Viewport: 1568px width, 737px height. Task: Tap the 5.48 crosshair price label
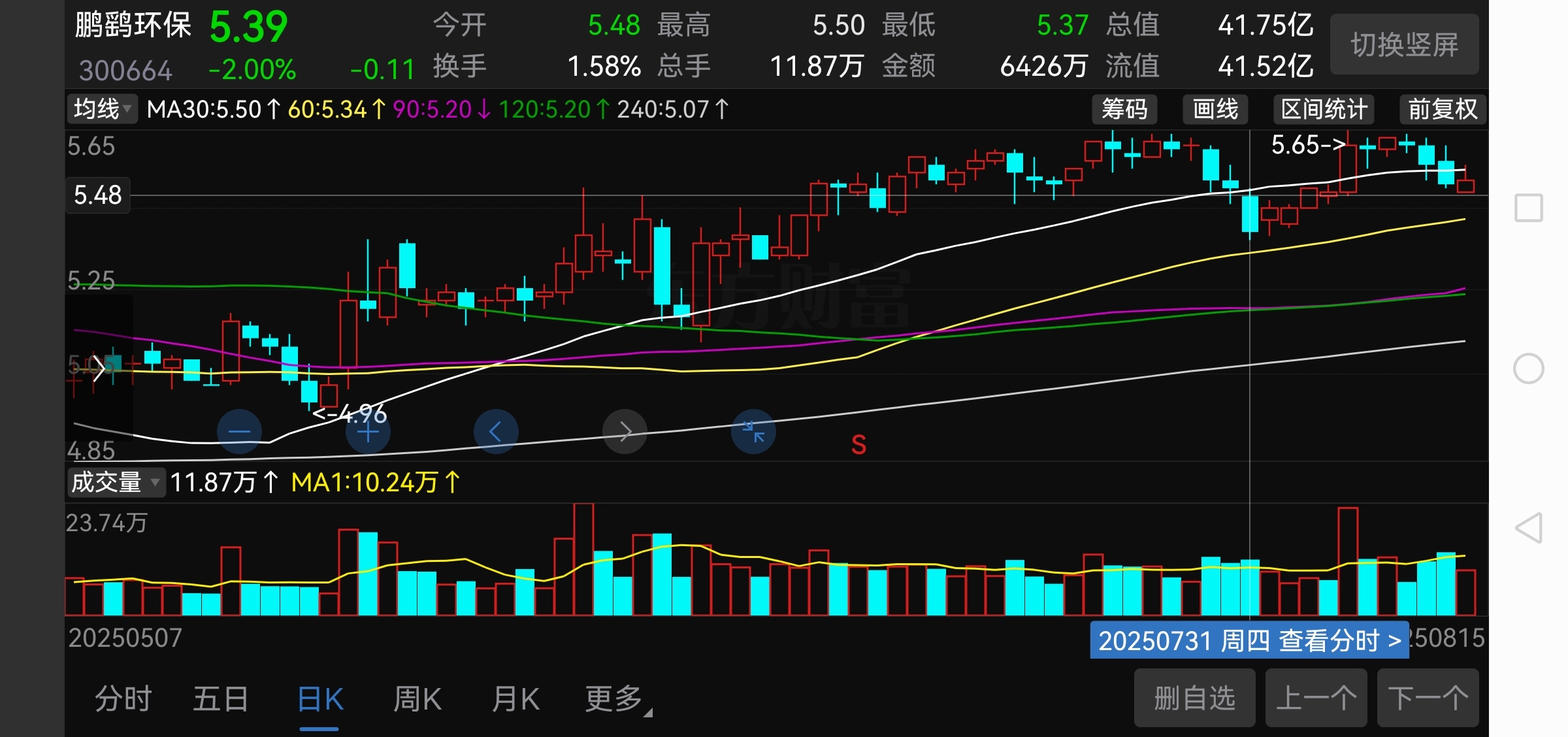tap(98, 195)
